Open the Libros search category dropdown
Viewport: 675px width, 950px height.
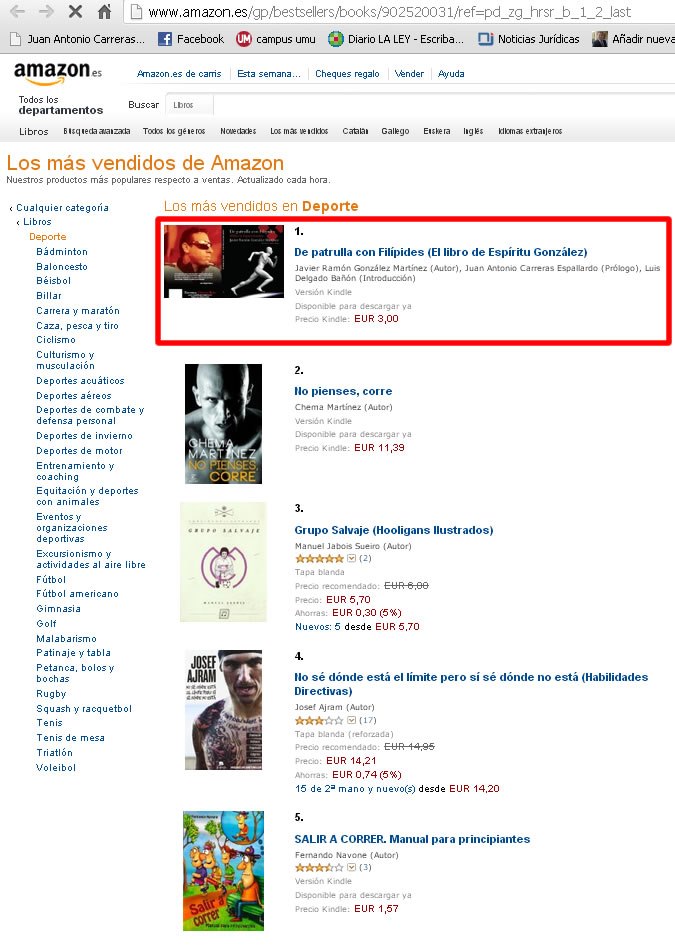tap(189, 105)
